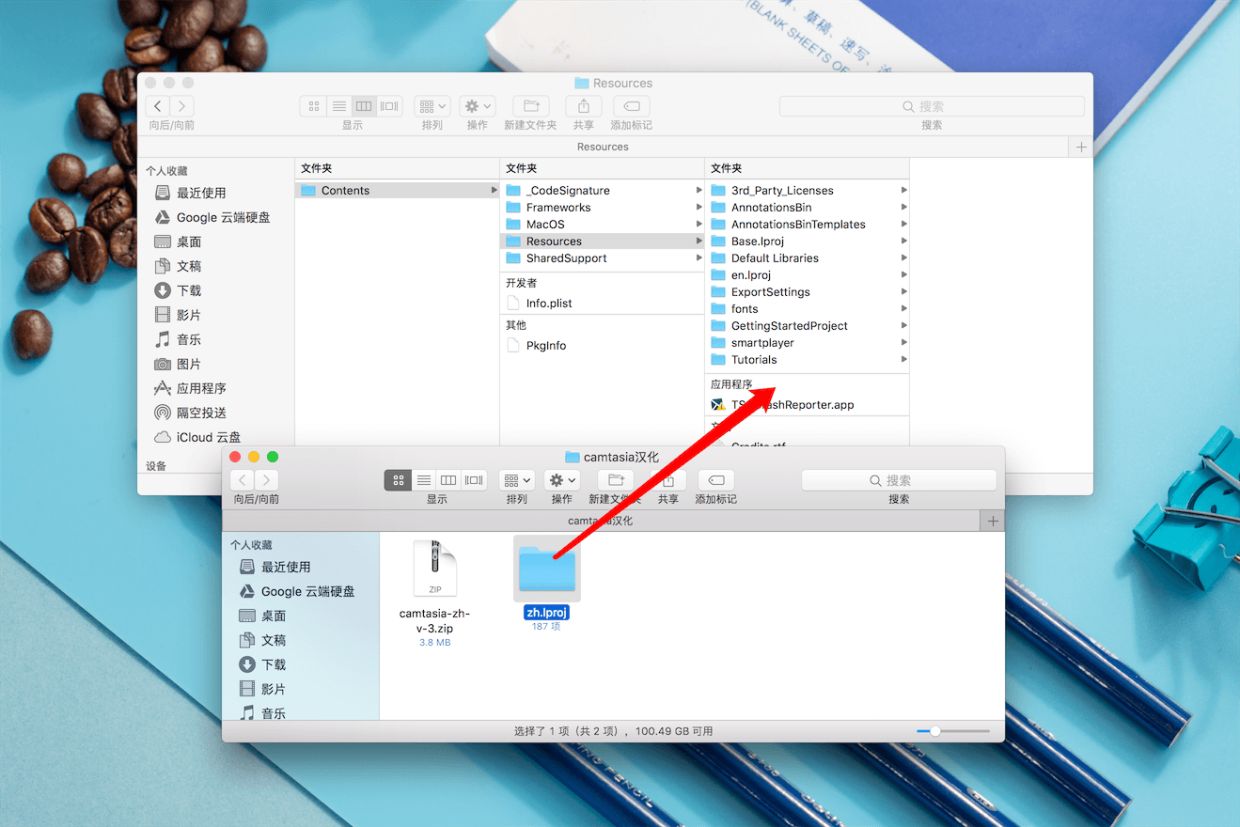Select the en.lproj folder

click(x=807, y=275)
